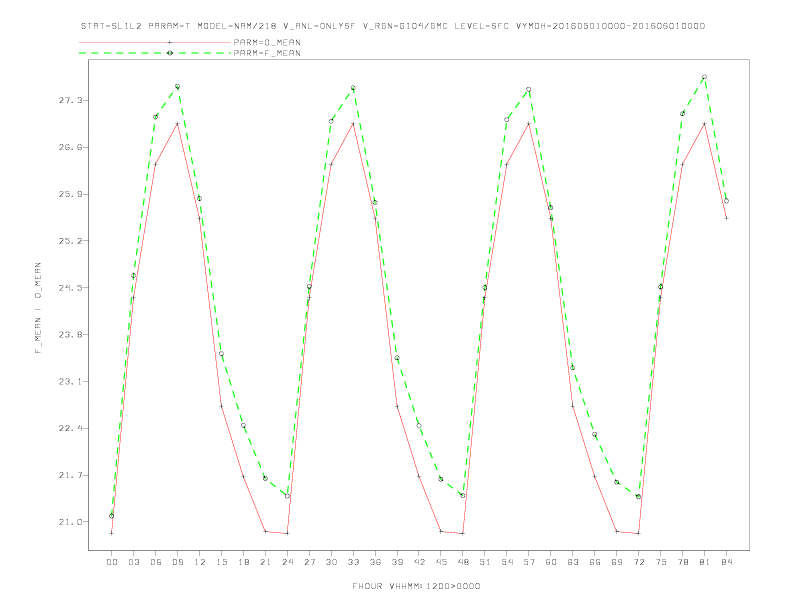Click x-axis tick label 75
This screenshot has height=612, width=792.
[661, 562]
